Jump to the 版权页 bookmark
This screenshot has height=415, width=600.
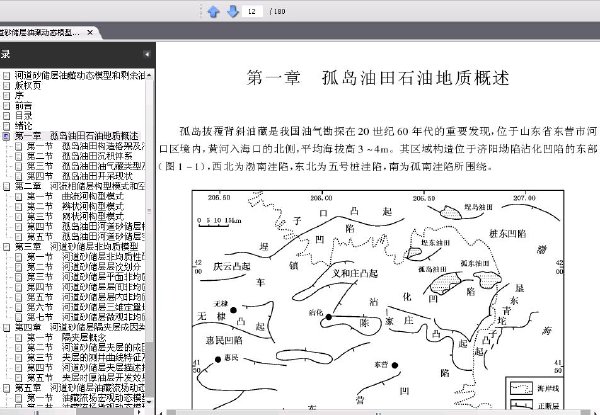[28, 86]
